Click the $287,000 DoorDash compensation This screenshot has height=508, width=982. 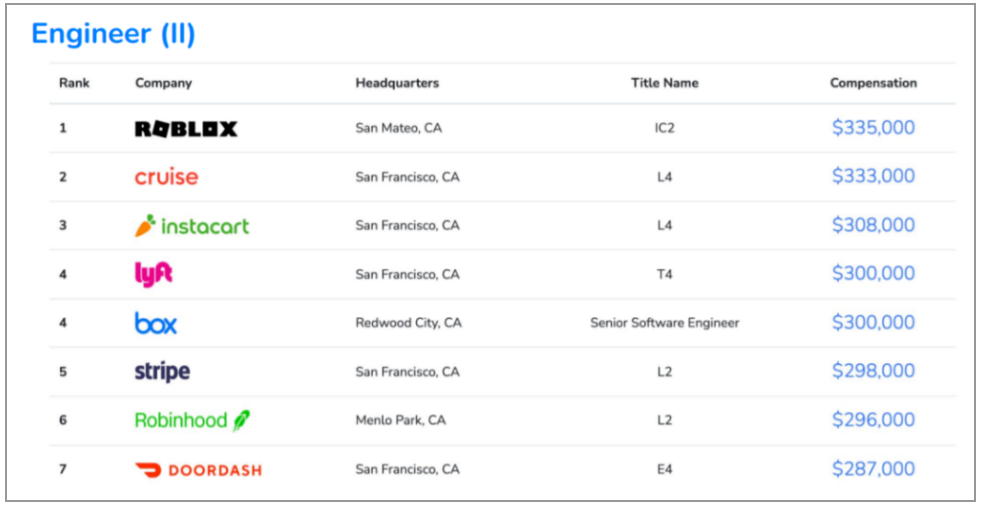(x=873, y=469)
